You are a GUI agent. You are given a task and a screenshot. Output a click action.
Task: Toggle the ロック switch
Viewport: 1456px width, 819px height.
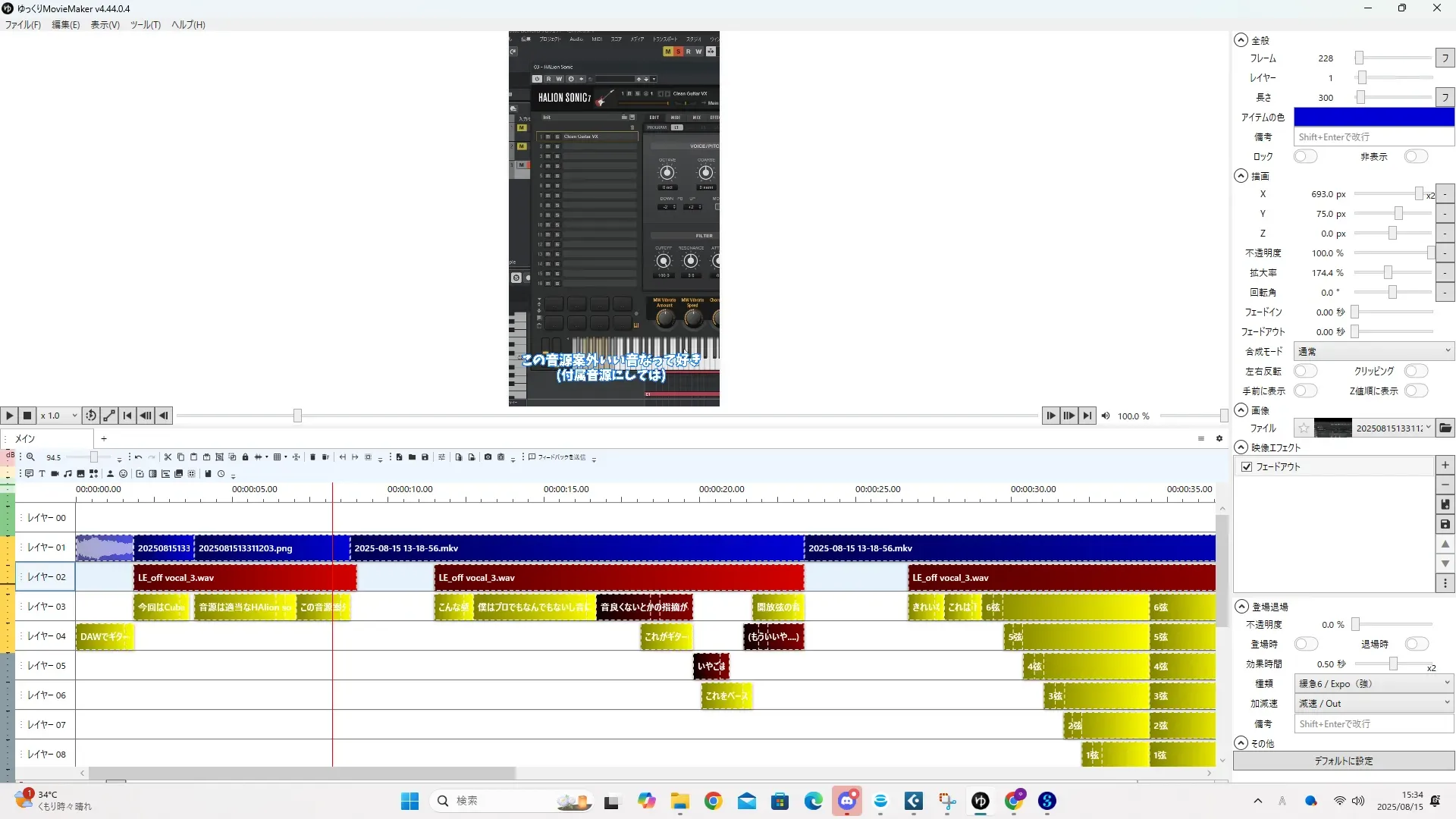coord(1305,156)
